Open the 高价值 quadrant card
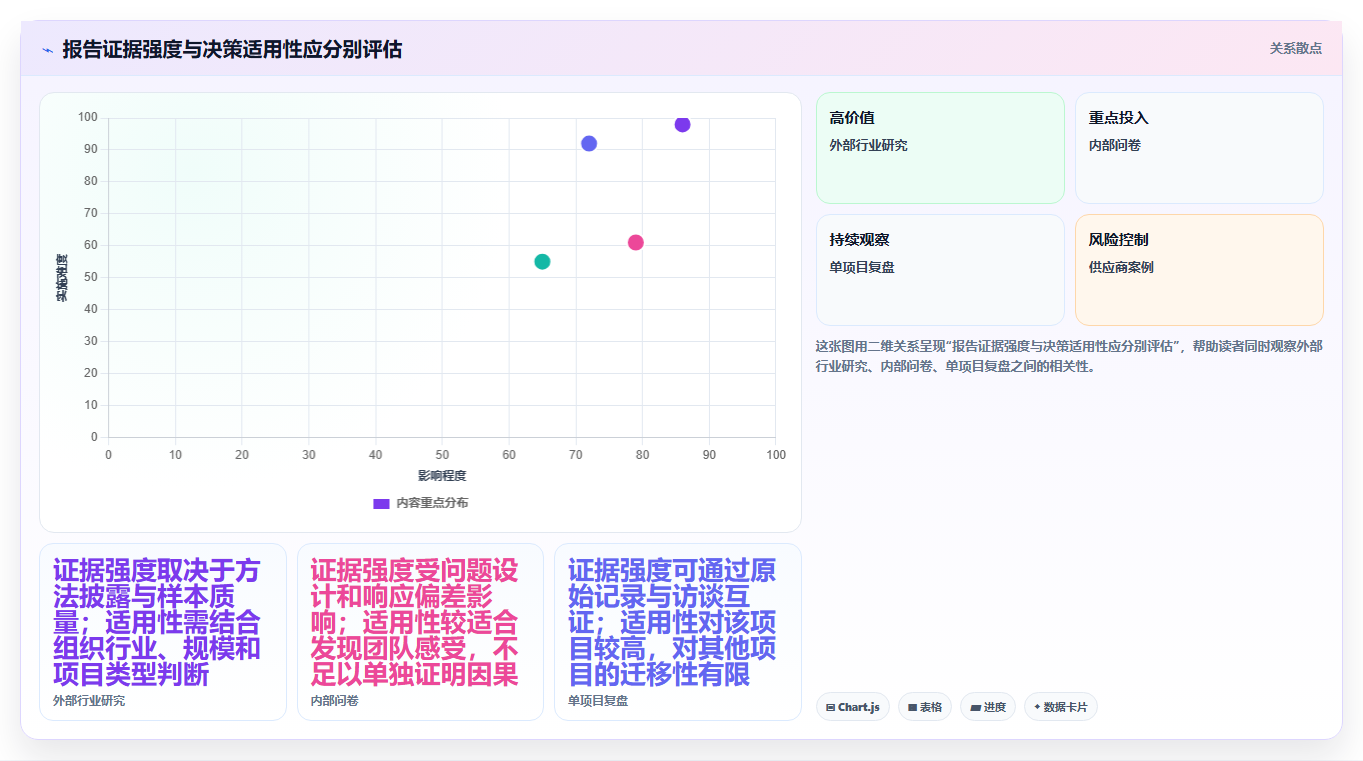This screenshot has width=1363, height=761. [940, 148]
